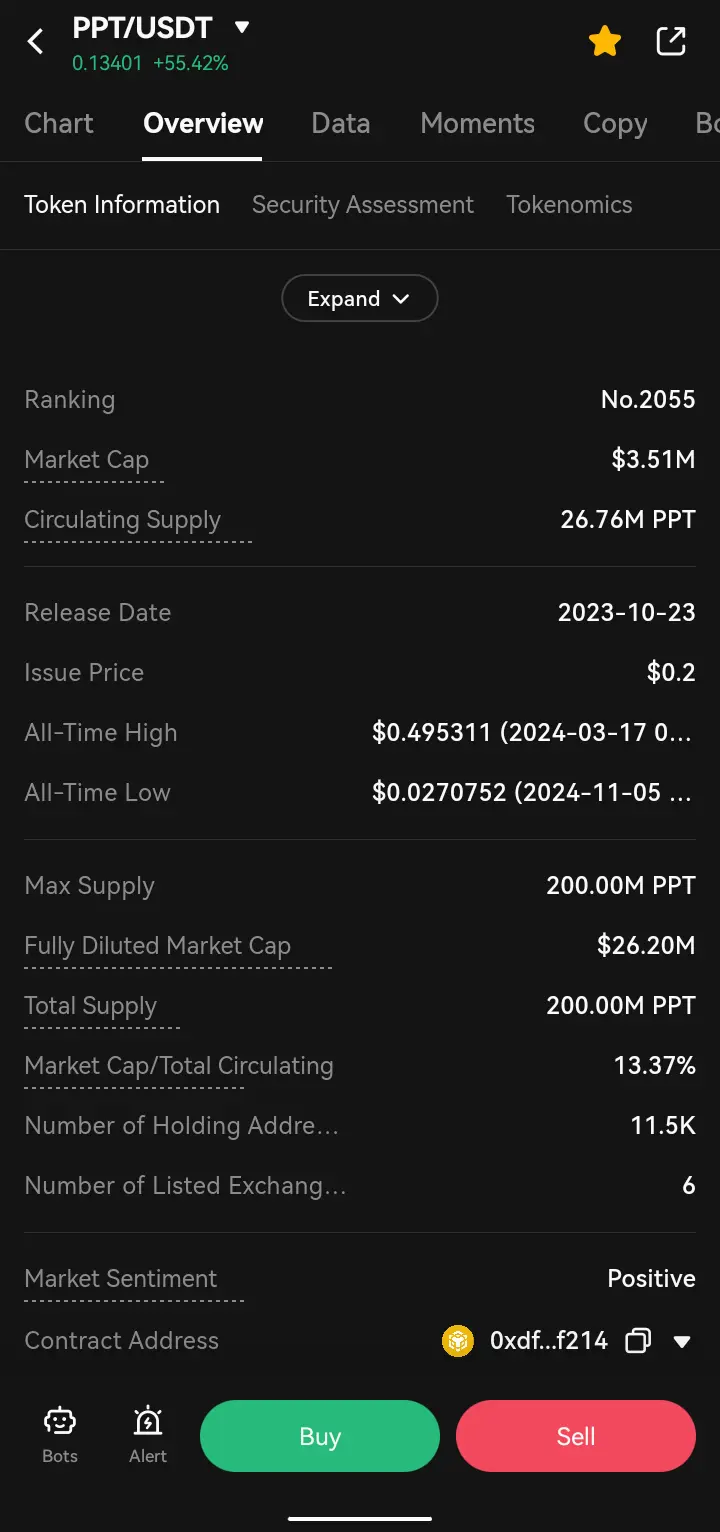This screenshot has height=1532, width=720.
Task: Open the Bots robot icon
Action: pyautogui.click(x=60, y=1421)
